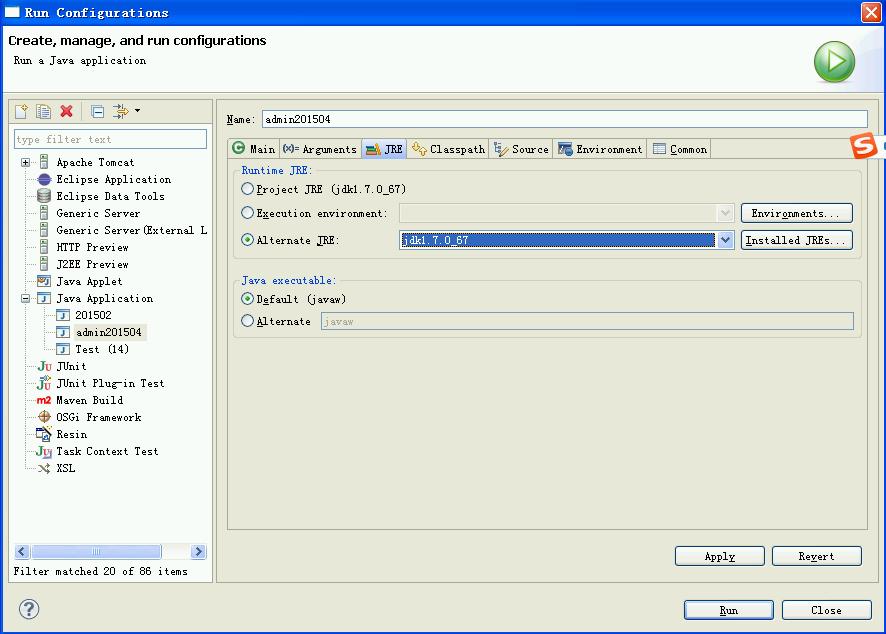Close the Run Configurations dialog

pyautogui.click(x=827, y=610)
